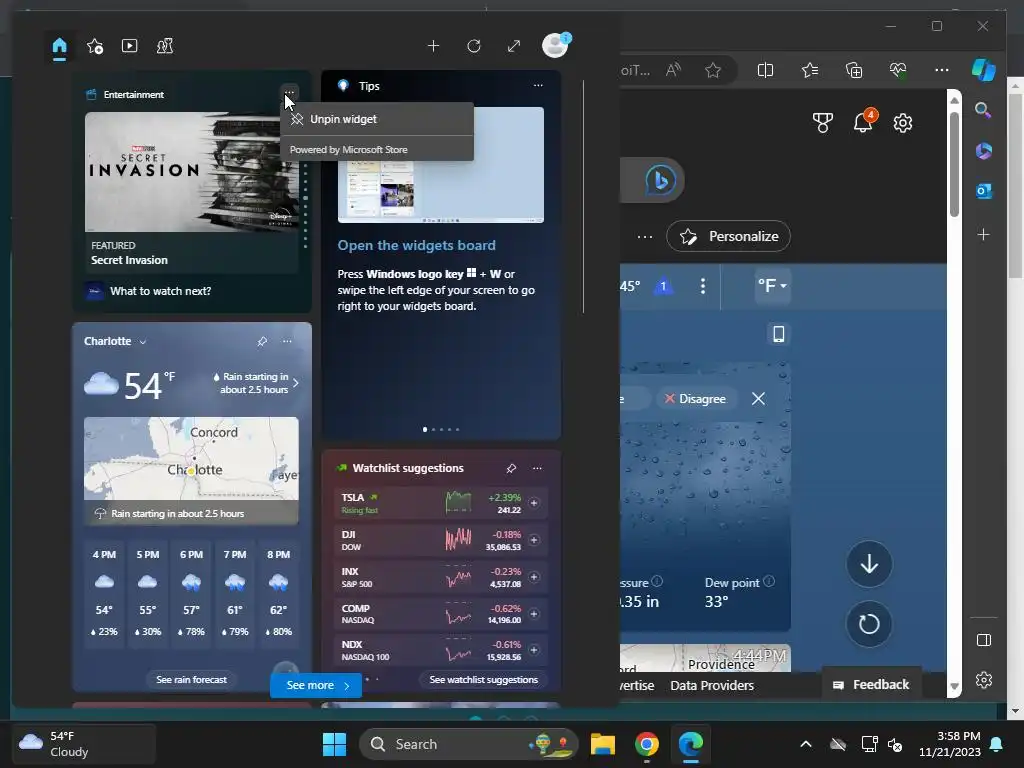The height and width of the screenshot is (768, 1024).
Task: Open the widgets board tip link
Action: click(416, 246)
